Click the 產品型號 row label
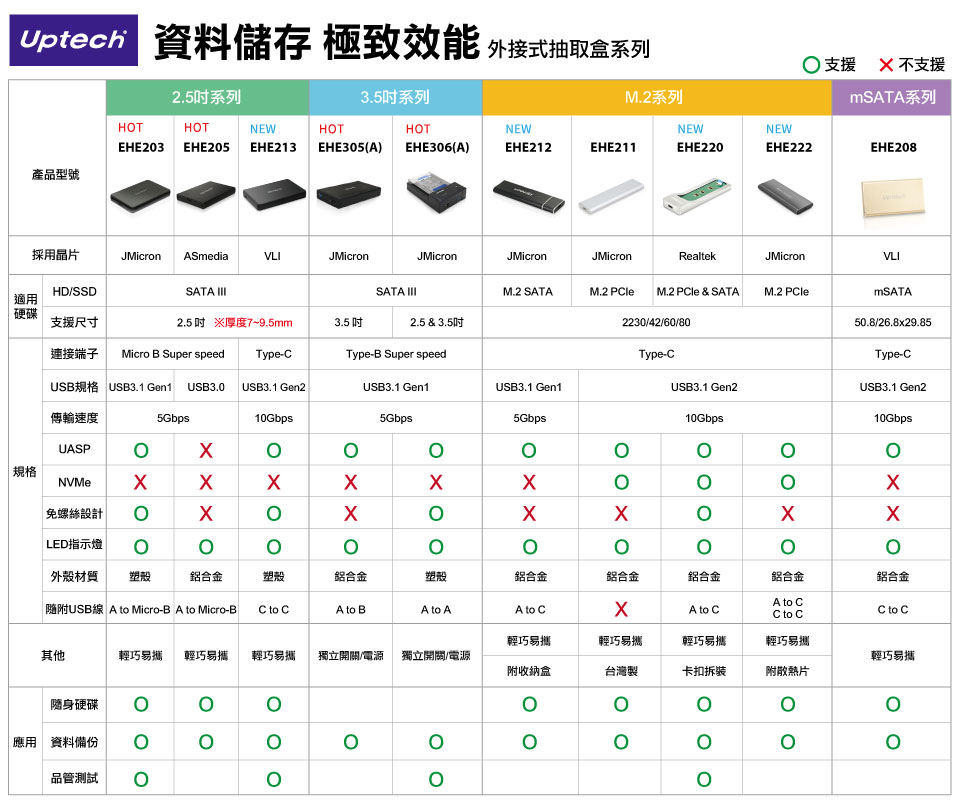960x807 pixels. click(56, 175)
